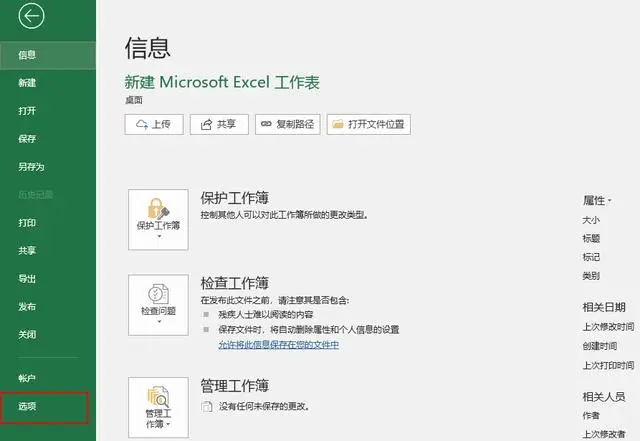This screenshot has width=640, height=441.
Task: Click 没有任何未保存的更改 text
Action: [264, 407]
